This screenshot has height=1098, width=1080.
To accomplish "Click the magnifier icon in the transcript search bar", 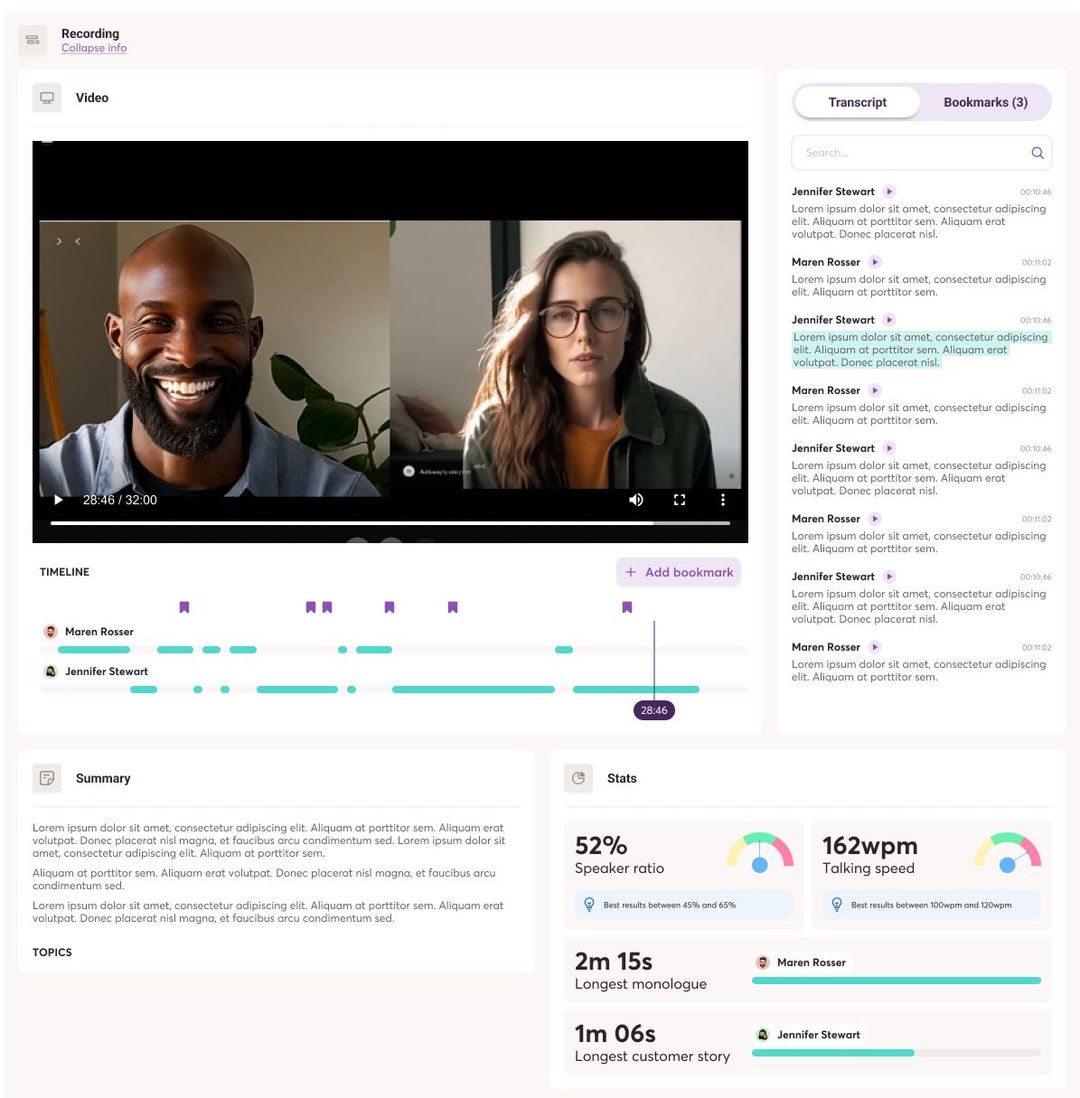I will click(x=1037, y=152).
